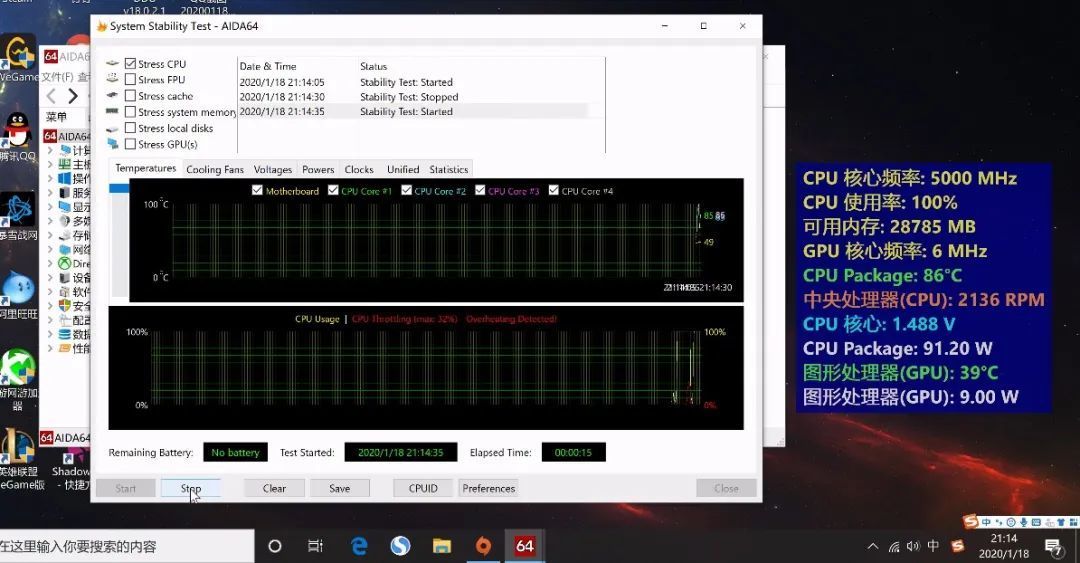Launch Microsoft Edge from the taskbar
Image resolution: width=1080 pixels, height=563 pixels.
coord(359,546)
